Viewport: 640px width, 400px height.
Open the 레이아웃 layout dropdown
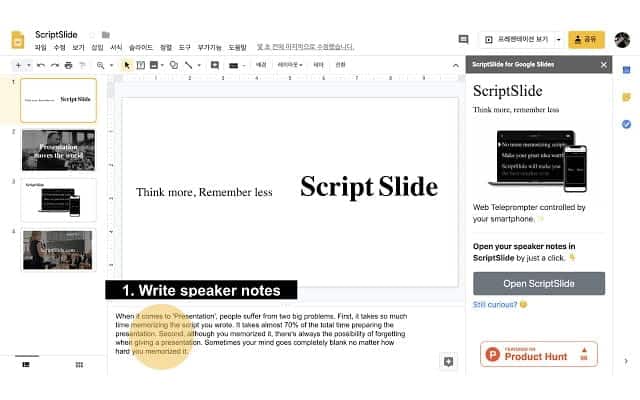pyautogui.click(x=290, y=65)
